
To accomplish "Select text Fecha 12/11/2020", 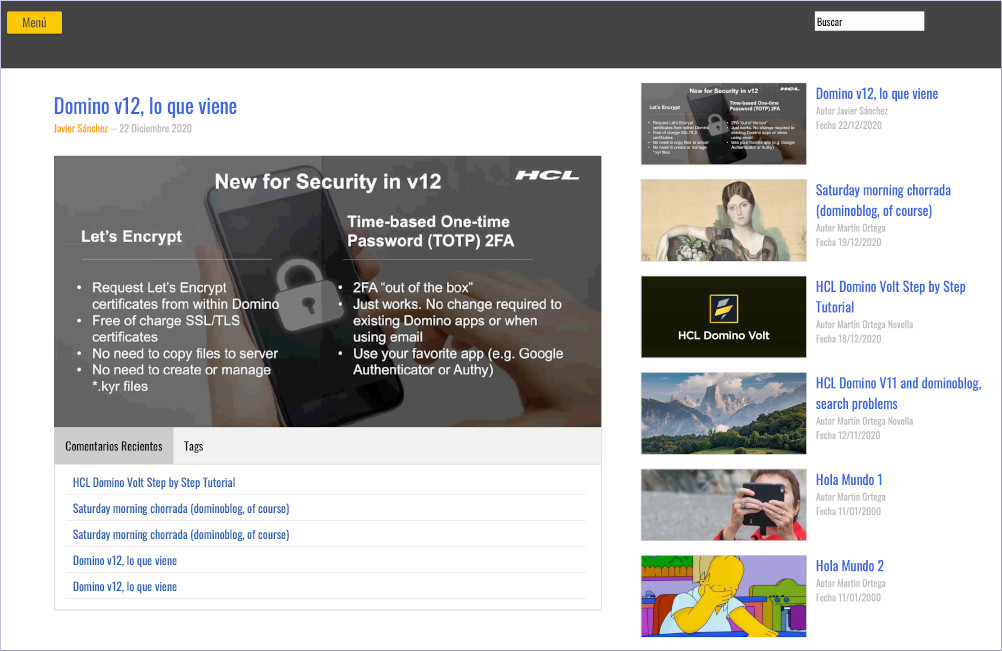I will (x=848, y=435).
